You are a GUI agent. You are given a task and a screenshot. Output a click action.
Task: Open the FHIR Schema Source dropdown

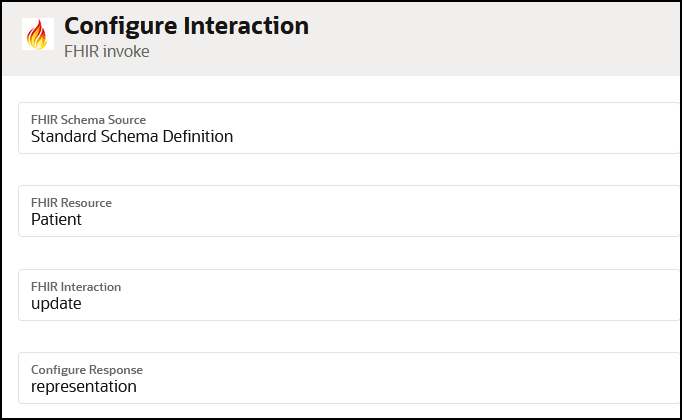tap(350, 128)
